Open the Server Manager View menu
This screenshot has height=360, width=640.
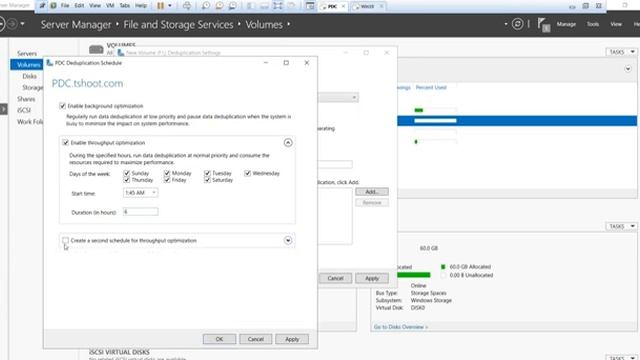pos(616,24)
